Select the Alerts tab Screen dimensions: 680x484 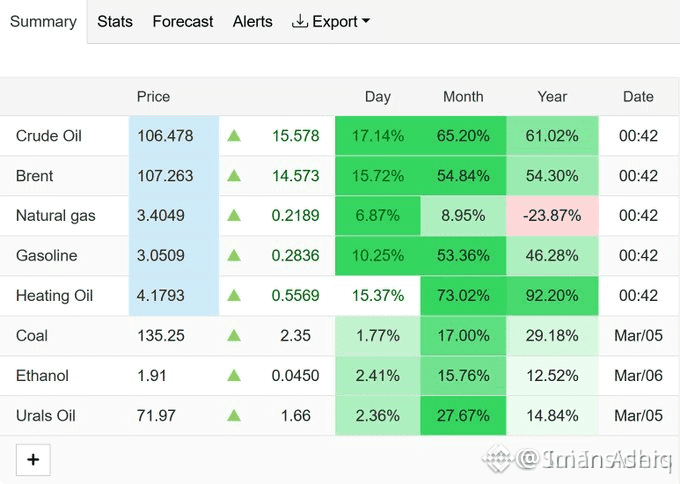(252, 21)
